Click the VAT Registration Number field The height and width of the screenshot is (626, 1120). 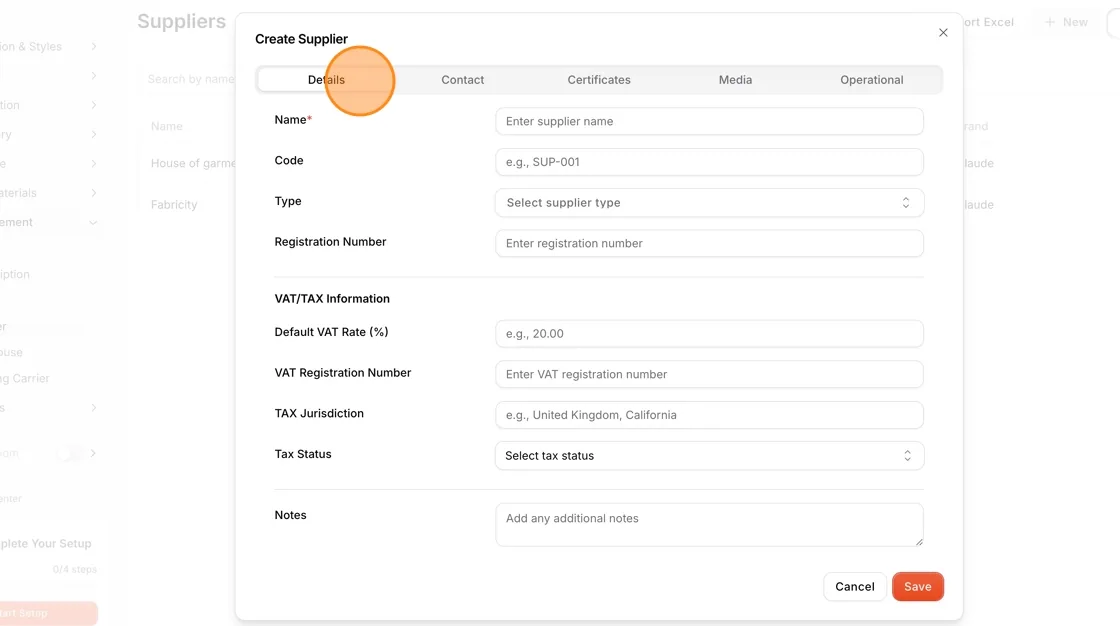point(709,374)
